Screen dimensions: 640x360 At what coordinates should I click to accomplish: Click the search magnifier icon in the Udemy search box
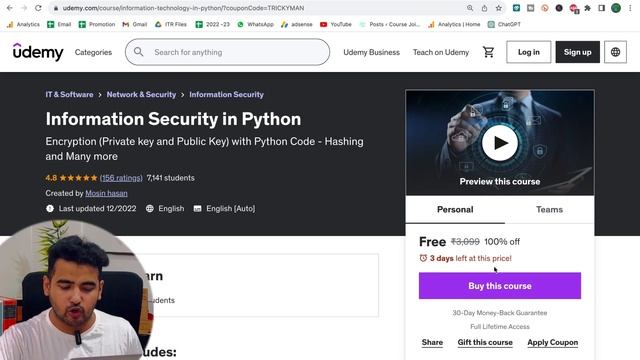tap(138, 52)
